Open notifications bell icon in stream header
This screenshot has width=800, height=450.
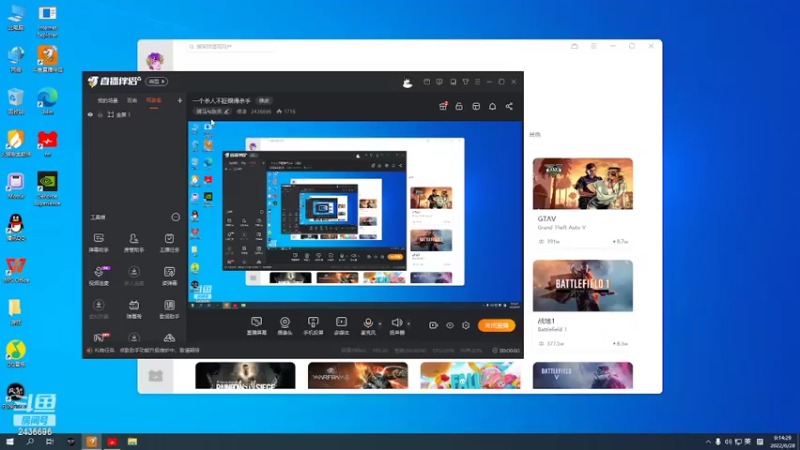coord(492,106)
